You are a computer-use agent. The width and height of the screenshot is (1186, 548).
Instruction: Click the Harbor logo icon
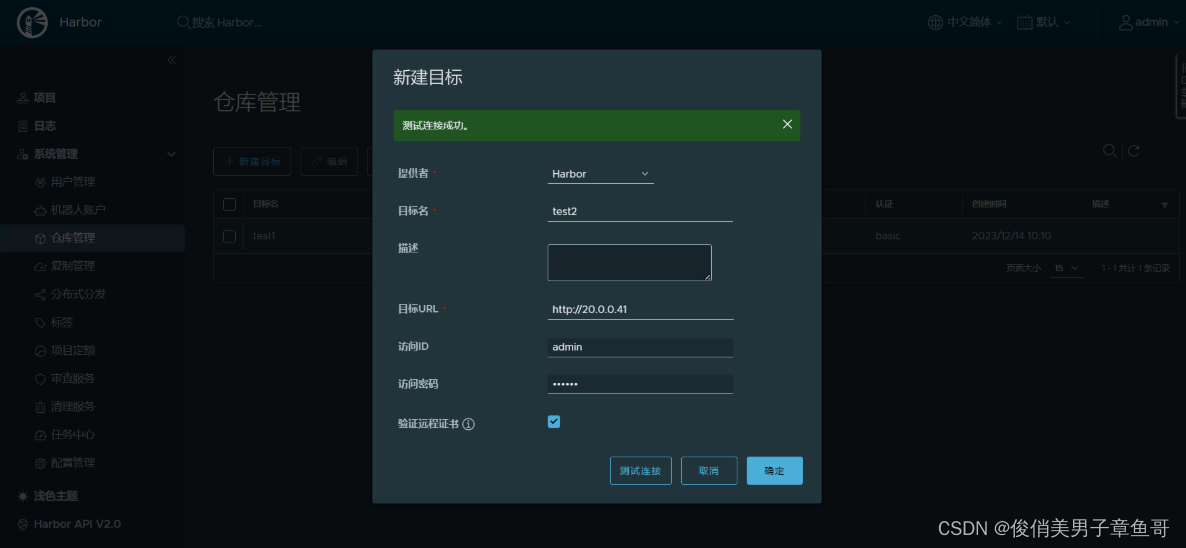[32, 22]
